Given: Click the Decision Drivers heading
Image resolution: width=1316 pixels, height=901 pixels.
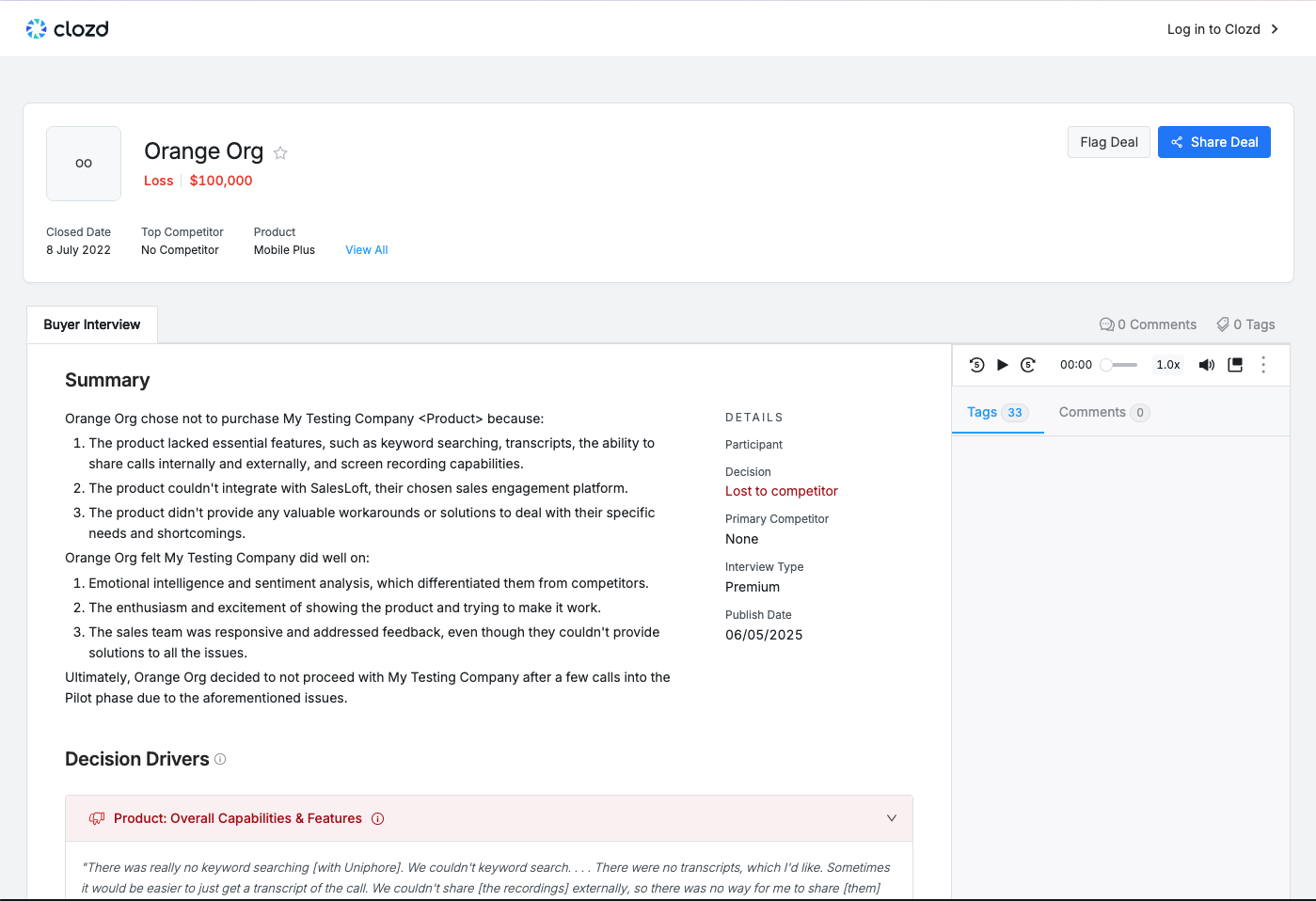Looking at the screenshot, I should point(137,759).
